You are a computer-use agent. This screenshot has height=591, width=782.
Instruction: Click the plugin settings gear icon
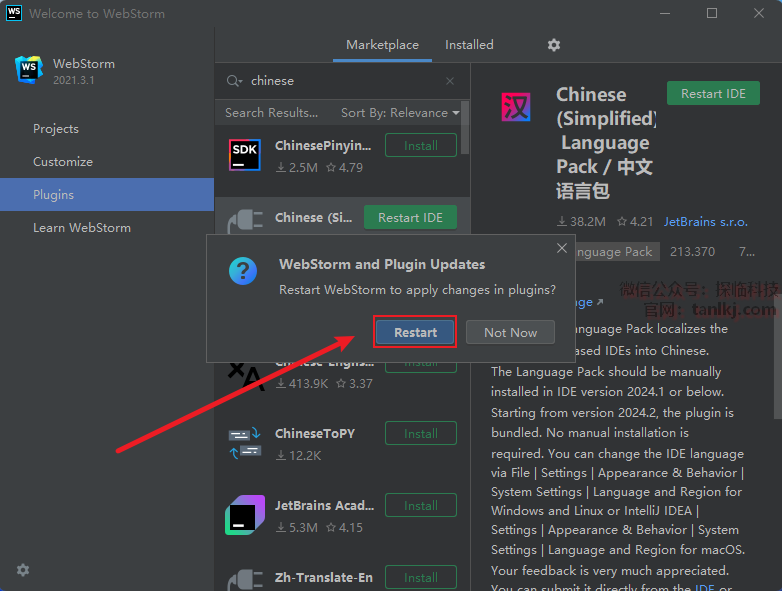[x=554, y=45]
